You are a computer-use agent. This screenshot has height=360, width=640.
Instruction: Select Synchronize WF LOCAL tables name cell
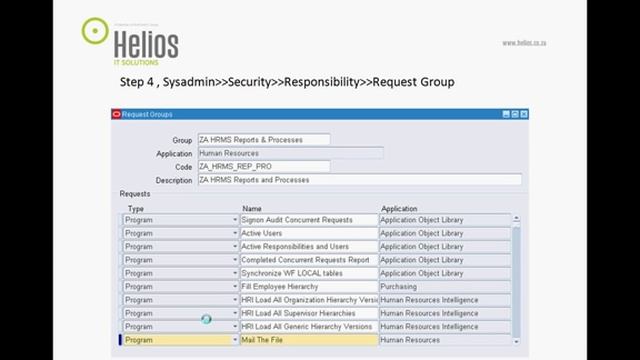pos(309,273)
